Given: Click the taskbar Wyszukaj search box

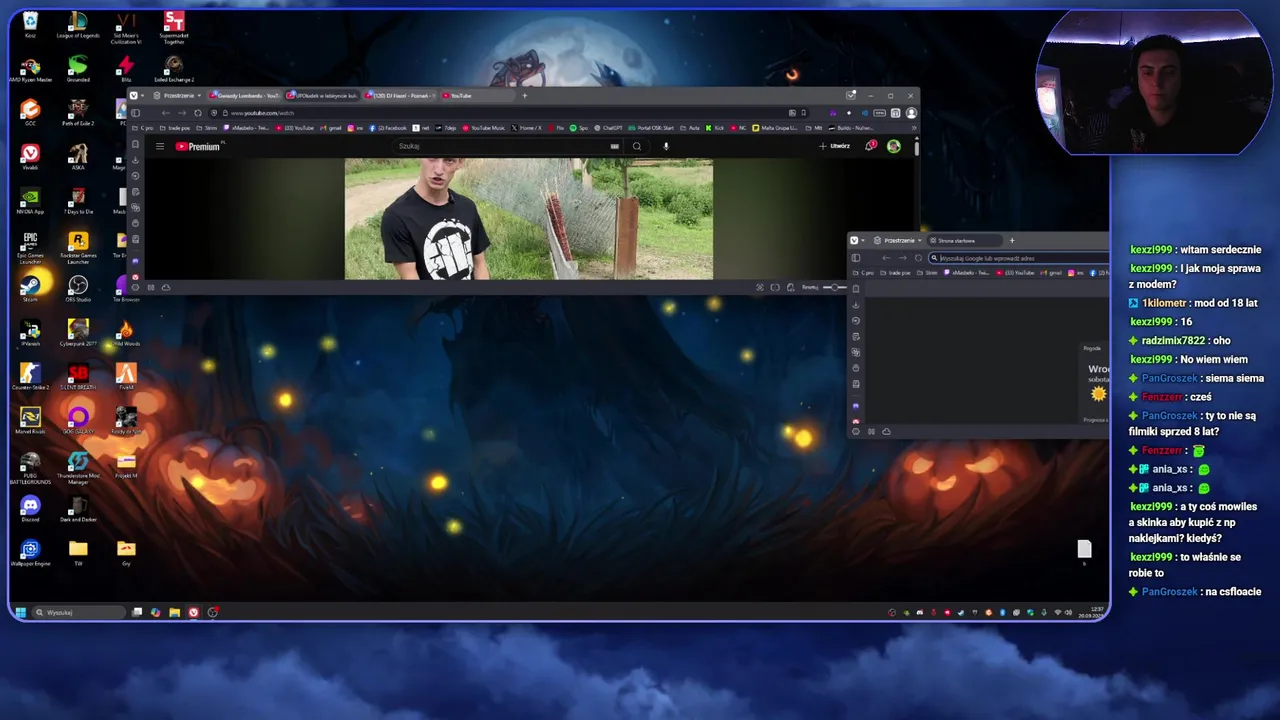Looking at the screenshot, I should [x=78, y=612].
